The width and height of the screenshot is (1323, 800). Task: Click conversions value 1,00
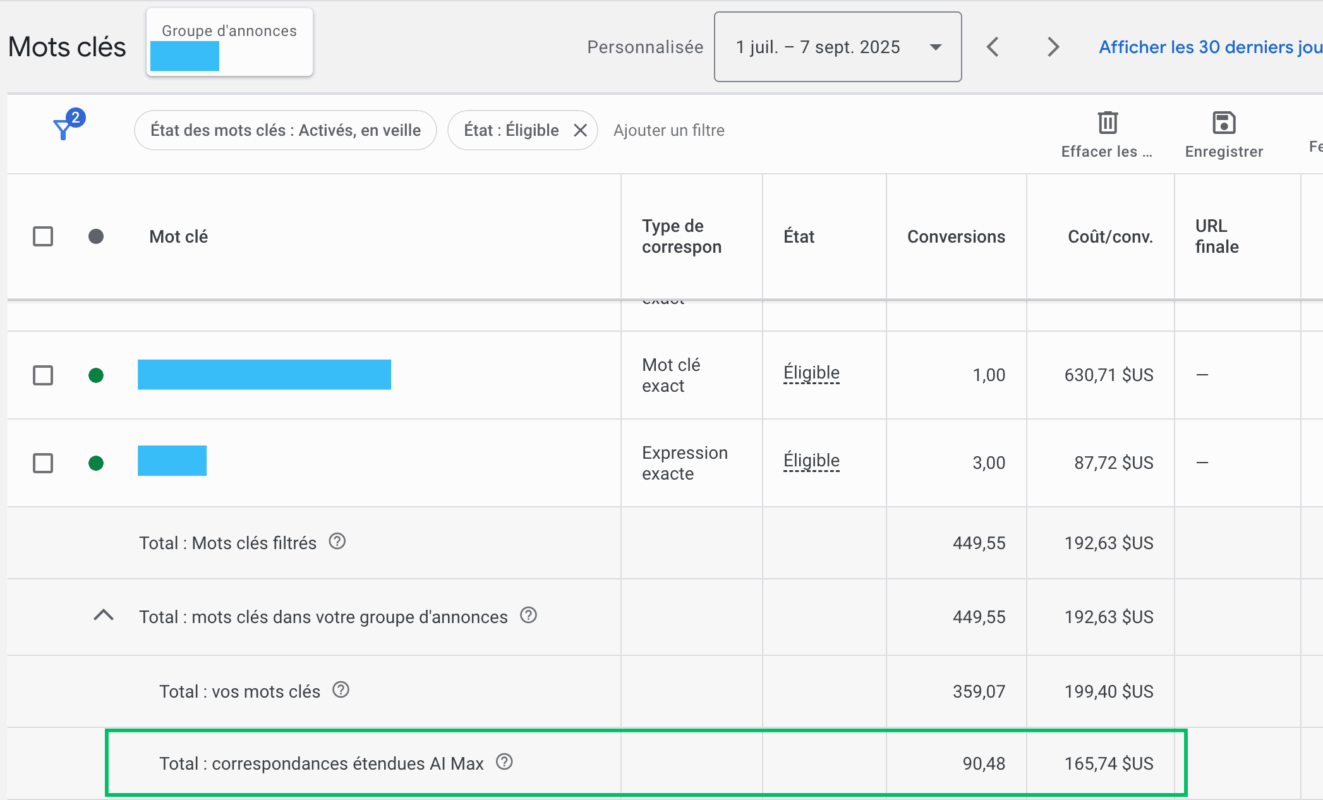click(x=989, y=375)
